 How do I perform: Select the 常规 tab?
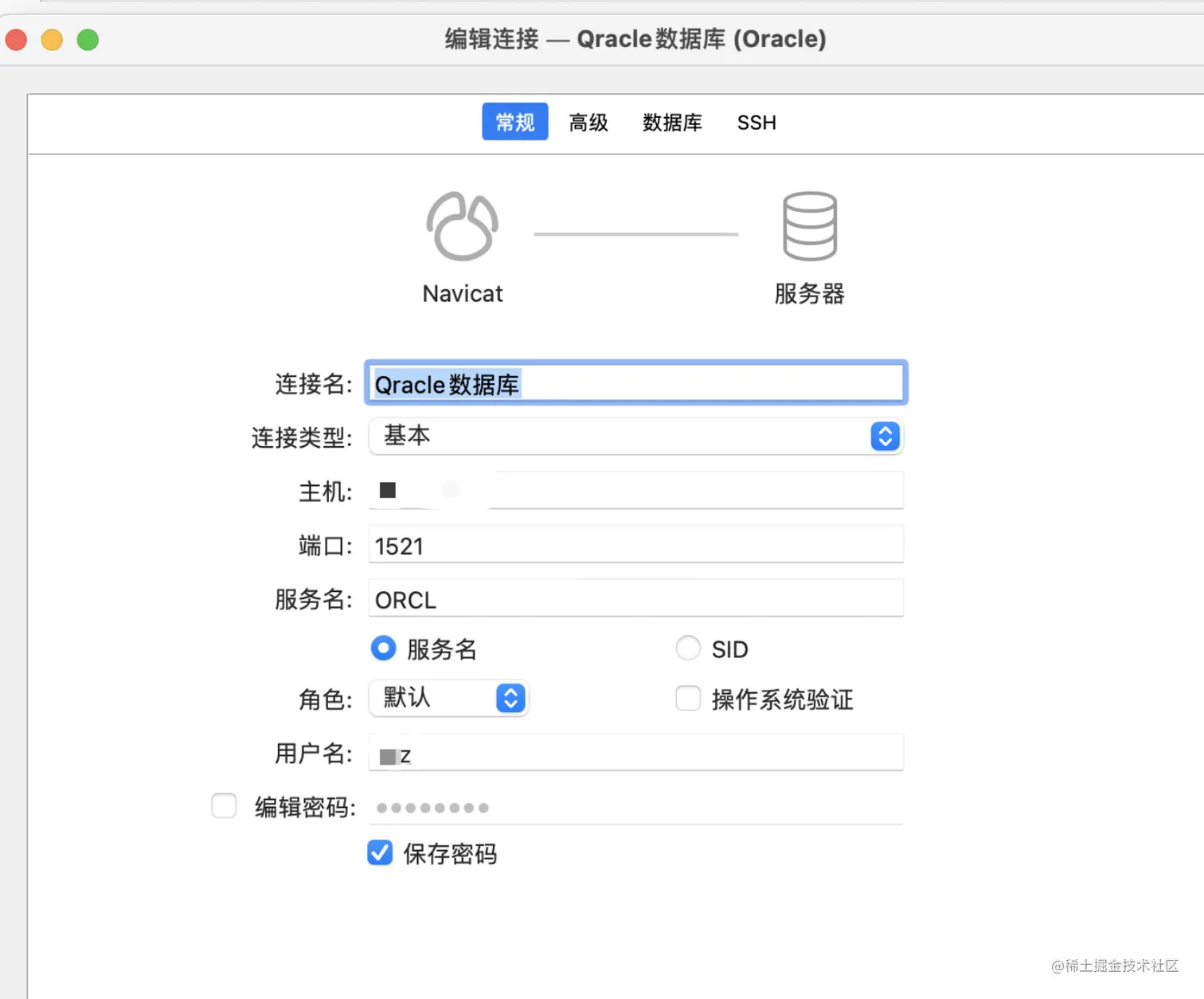pyautogui.click(x=515, y=122)
